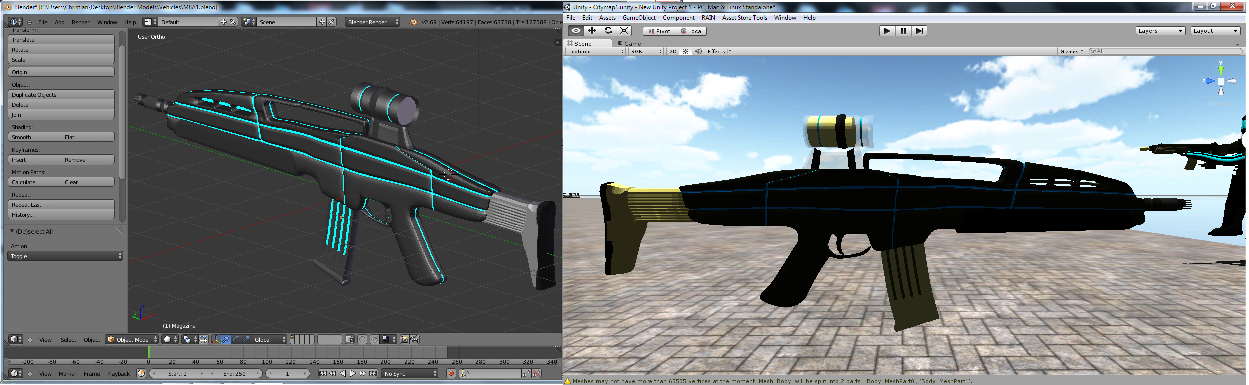Toggle Blender auto keyframe record button
Screen dimensions: 1249x385
(451, 373)
